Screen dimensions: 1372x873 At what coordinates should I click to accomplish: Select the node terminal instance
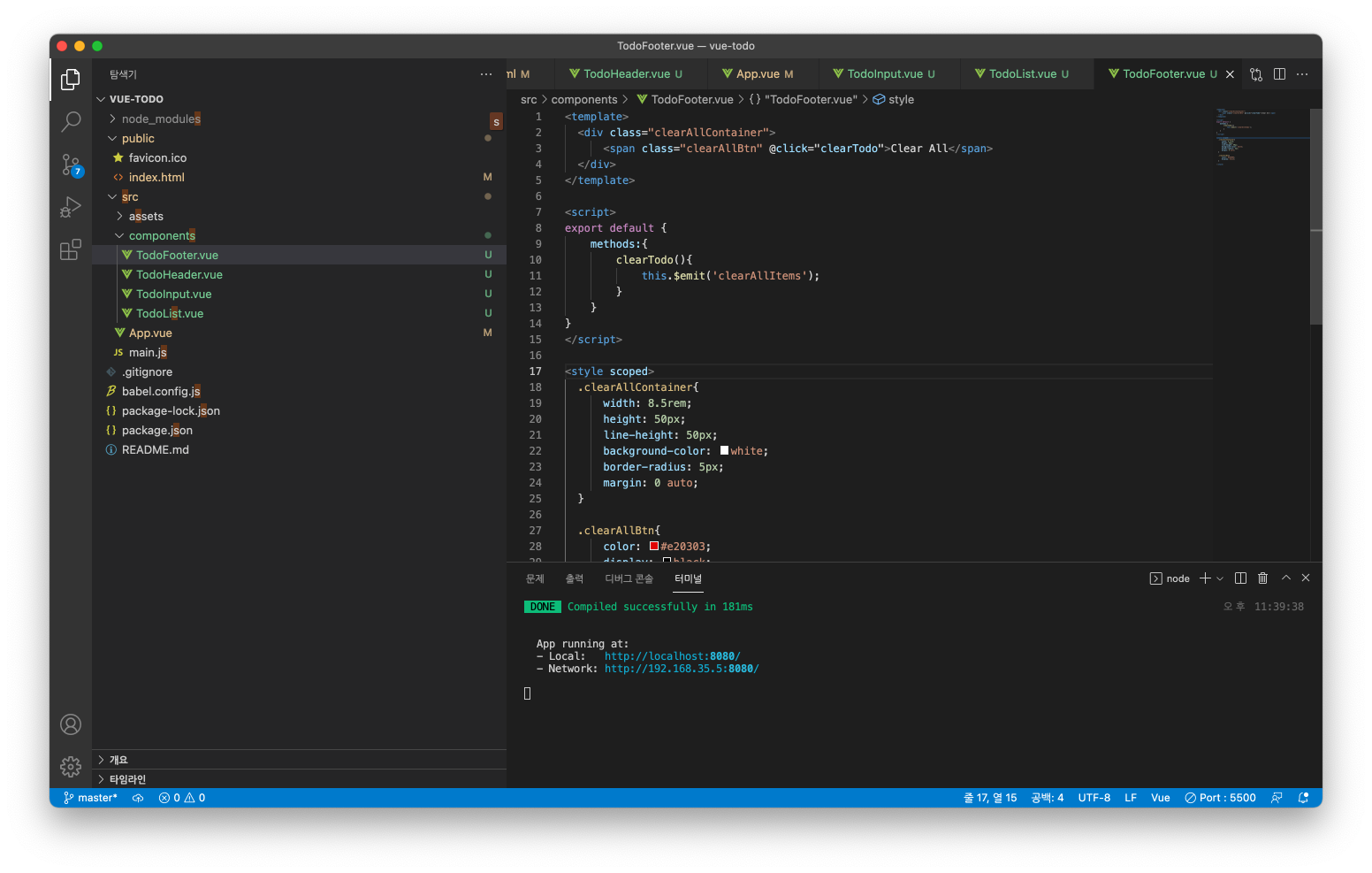point(1170,578)
